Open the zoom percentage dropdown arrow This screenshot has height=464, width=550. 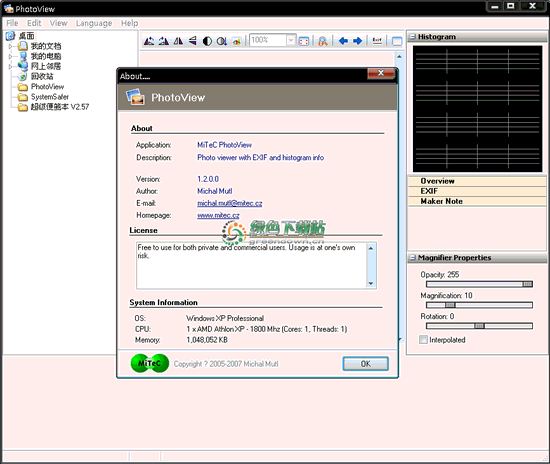click(291, 40)
